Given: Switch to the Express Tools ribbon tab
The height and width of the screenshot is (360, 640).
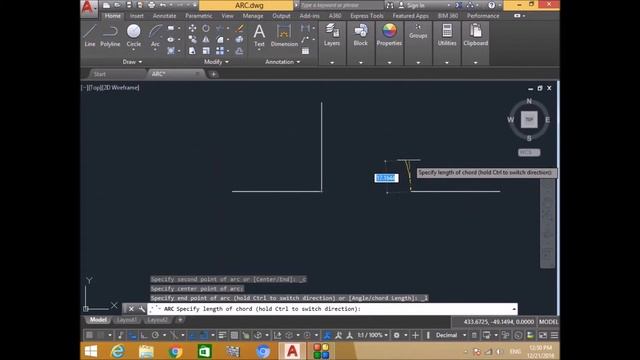Looking at the screenshot, I should click(x=367, y=16).
